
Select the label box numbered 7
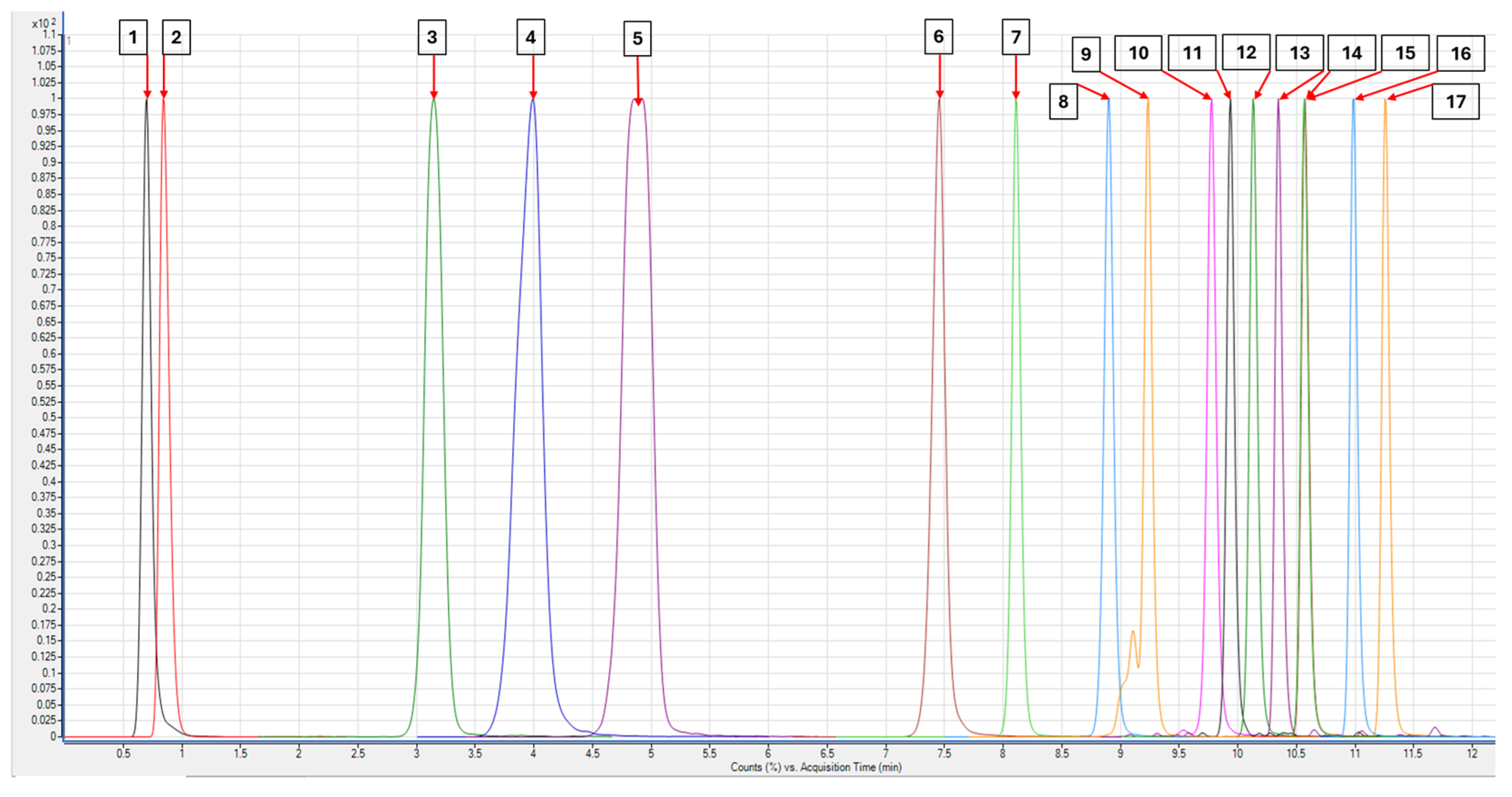click(x=1016, y=37)
